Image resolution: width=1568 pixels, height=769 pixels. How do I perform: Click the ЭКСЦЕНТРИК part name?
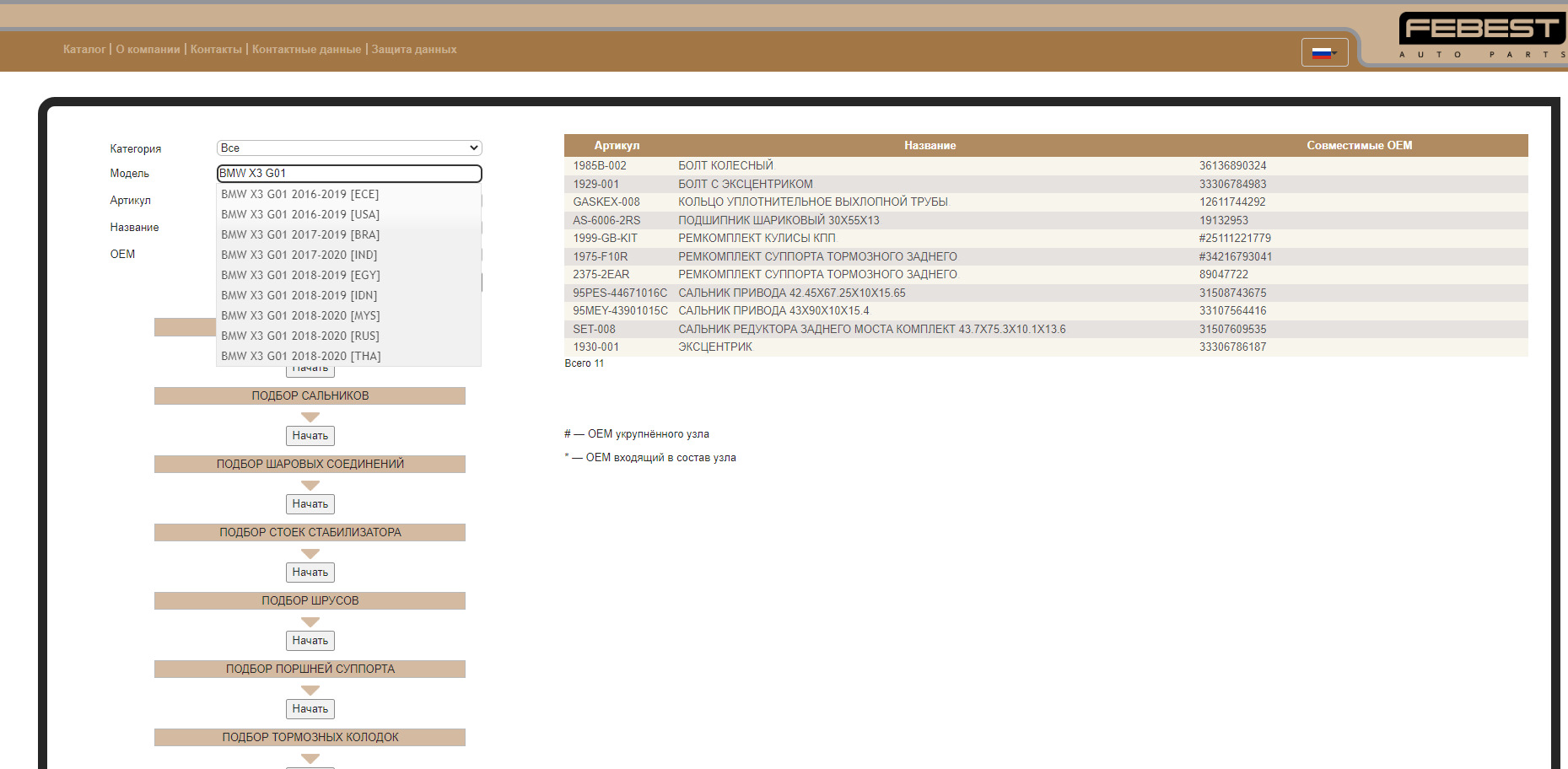click(715, 347)
